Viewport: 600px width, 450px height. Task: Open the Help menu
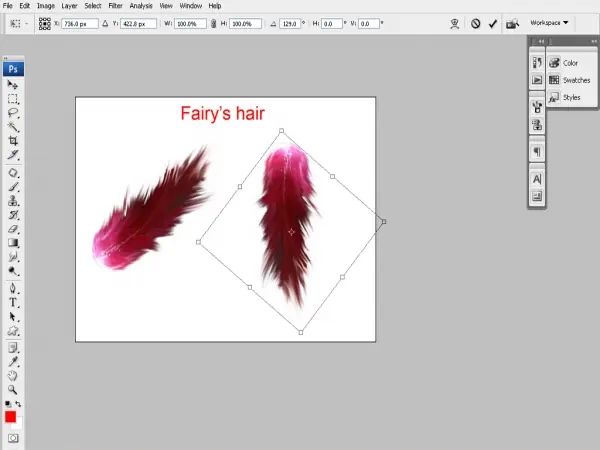click(x=215, y=6)
